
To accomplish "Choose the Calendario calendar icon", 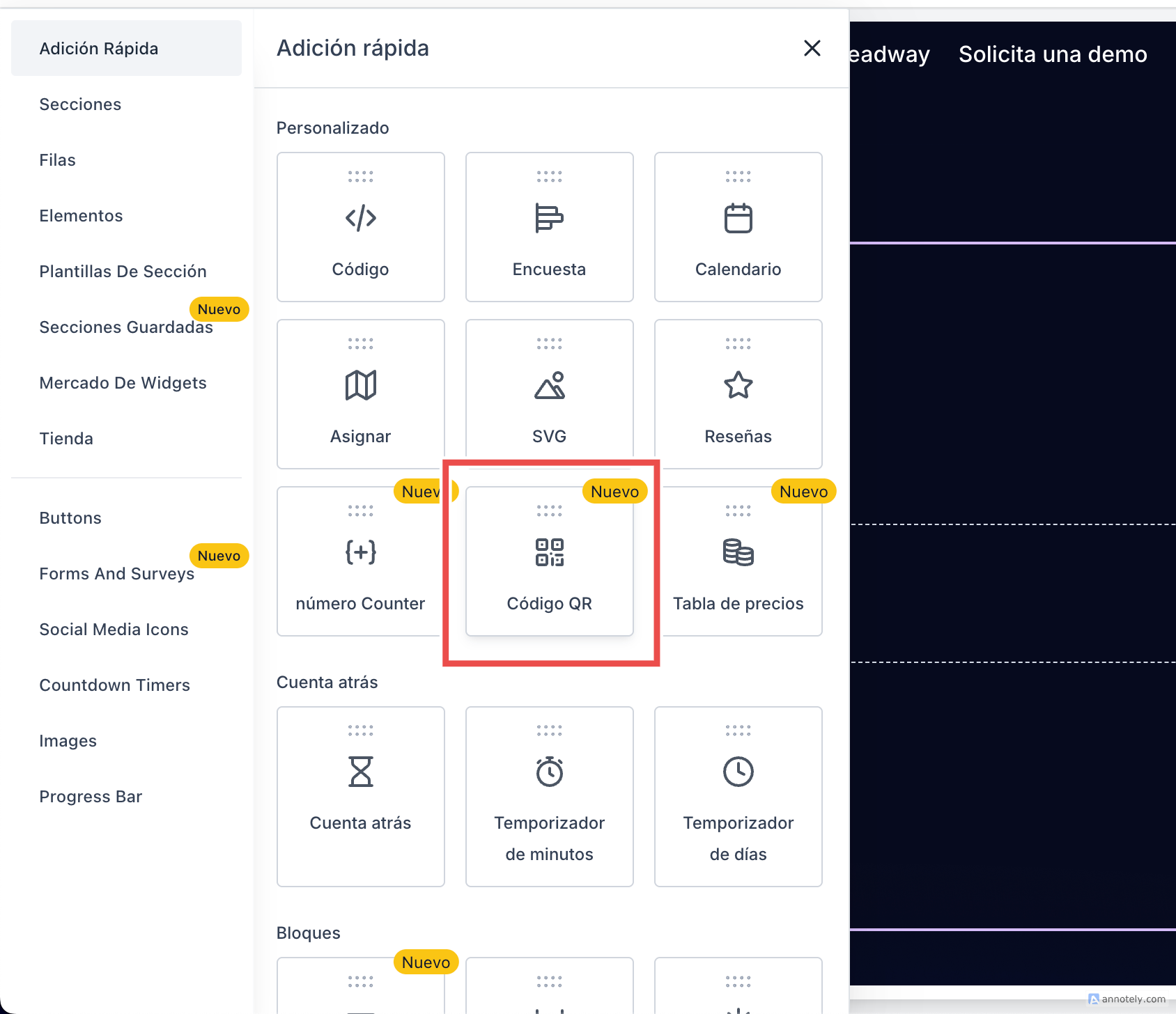I will pos(738,219).
